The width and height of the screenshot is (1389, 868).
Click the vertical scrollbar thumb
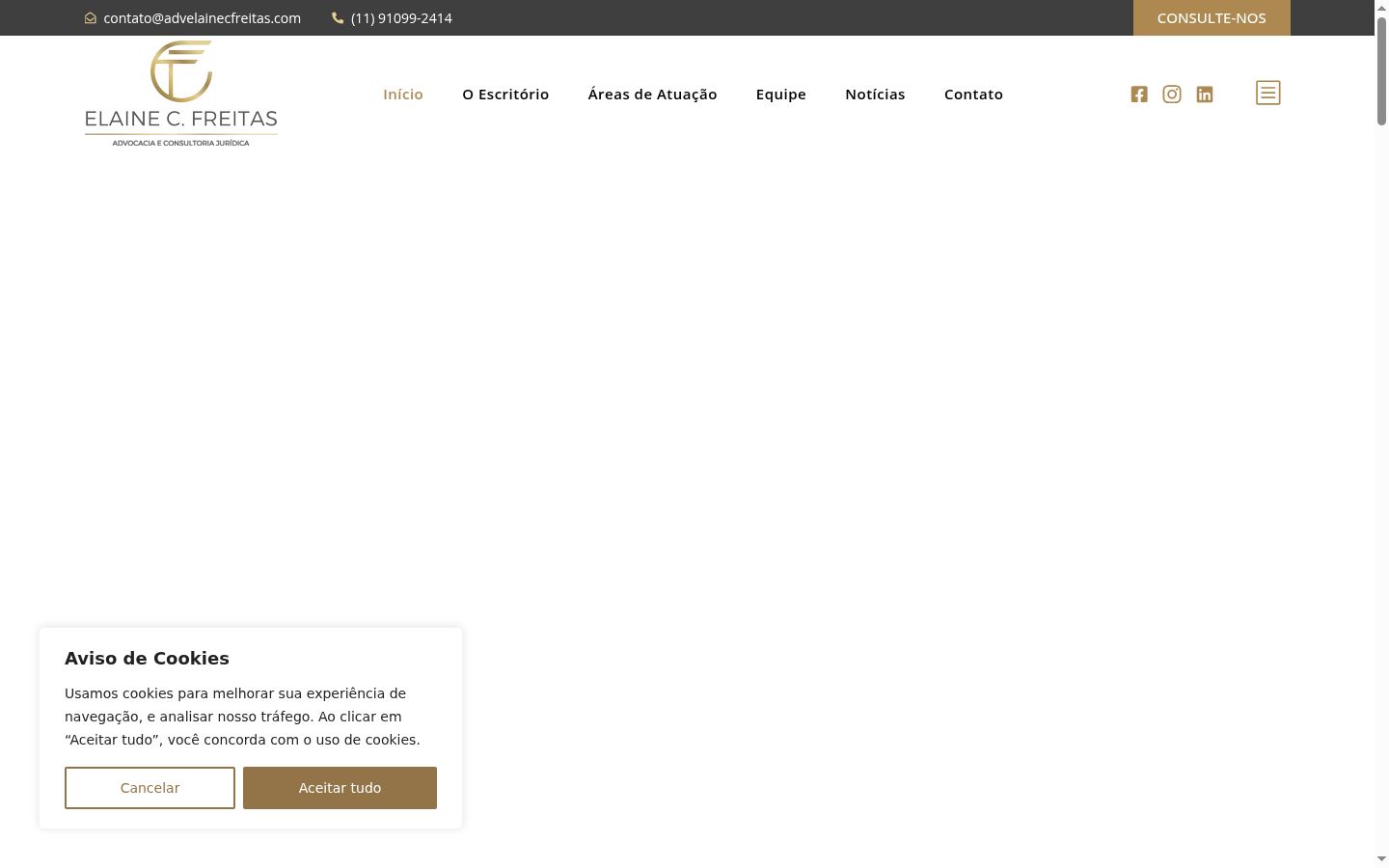tap(1381, 70)
